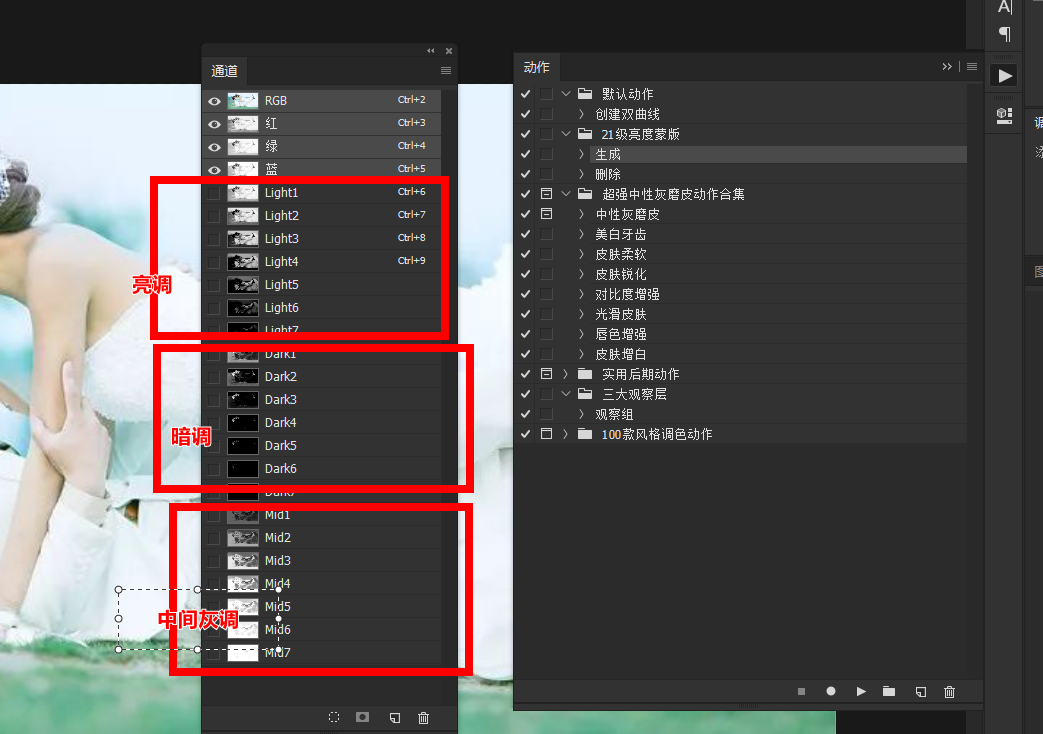
Task: Create a new channel using the new channel icon
Action: 393,717
